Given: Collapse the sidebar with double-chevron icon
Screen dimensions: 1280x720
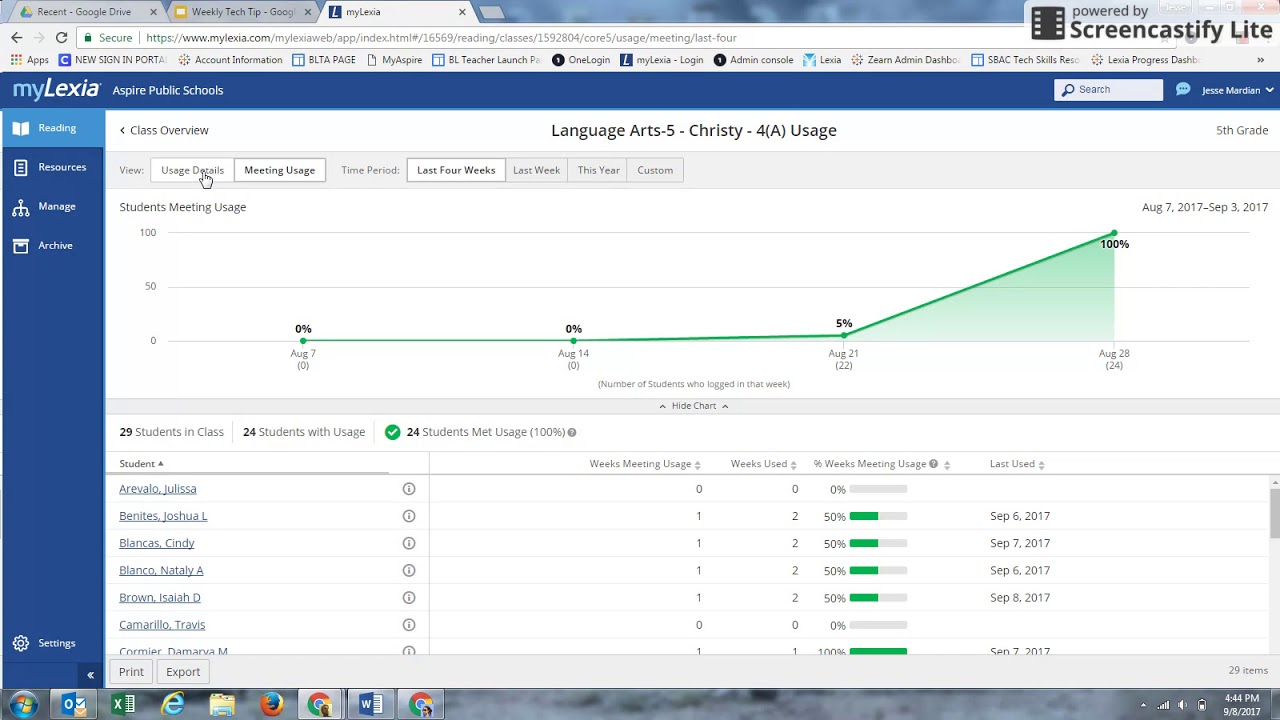Looking at the screenshot, I should coord(90,675).
